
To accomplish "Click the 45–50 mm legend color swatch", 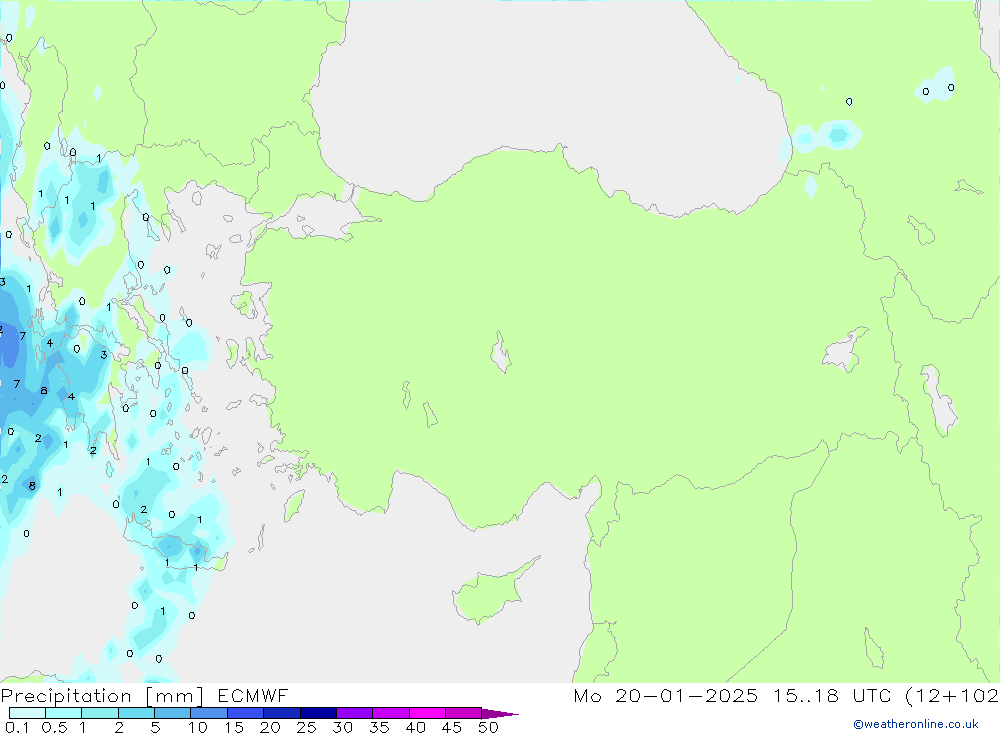I will 463,713.
